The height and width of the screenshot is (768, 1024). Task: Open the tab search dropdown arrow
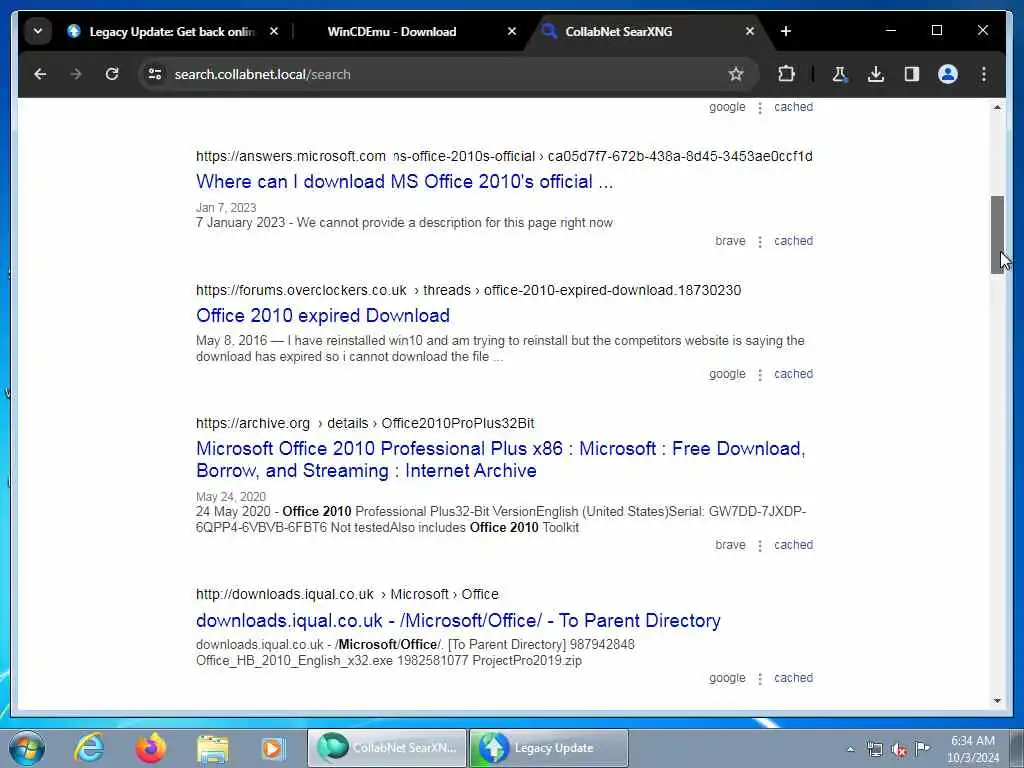(38, 31)
